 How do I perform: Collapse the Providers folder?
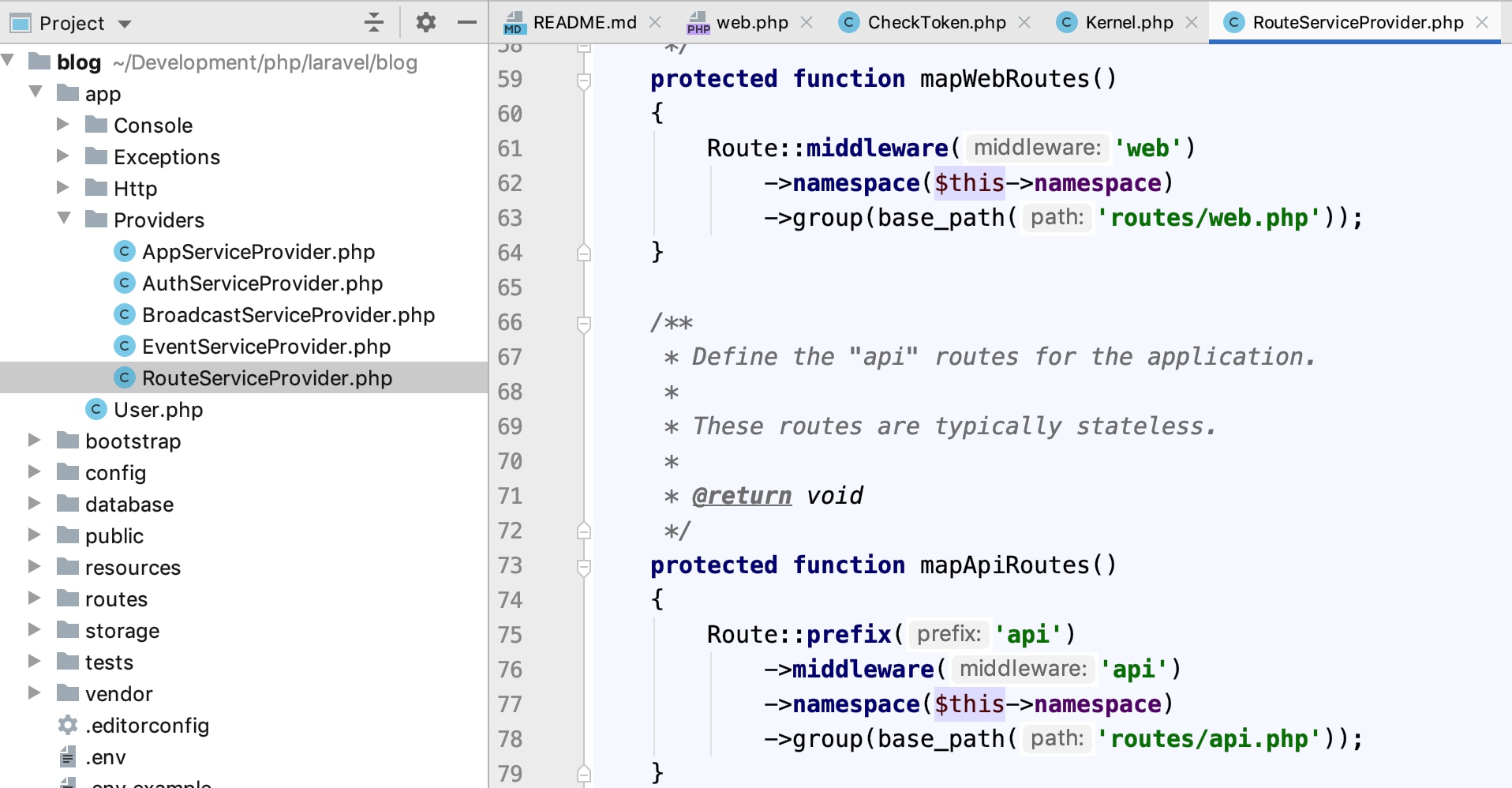coord(64,219)
